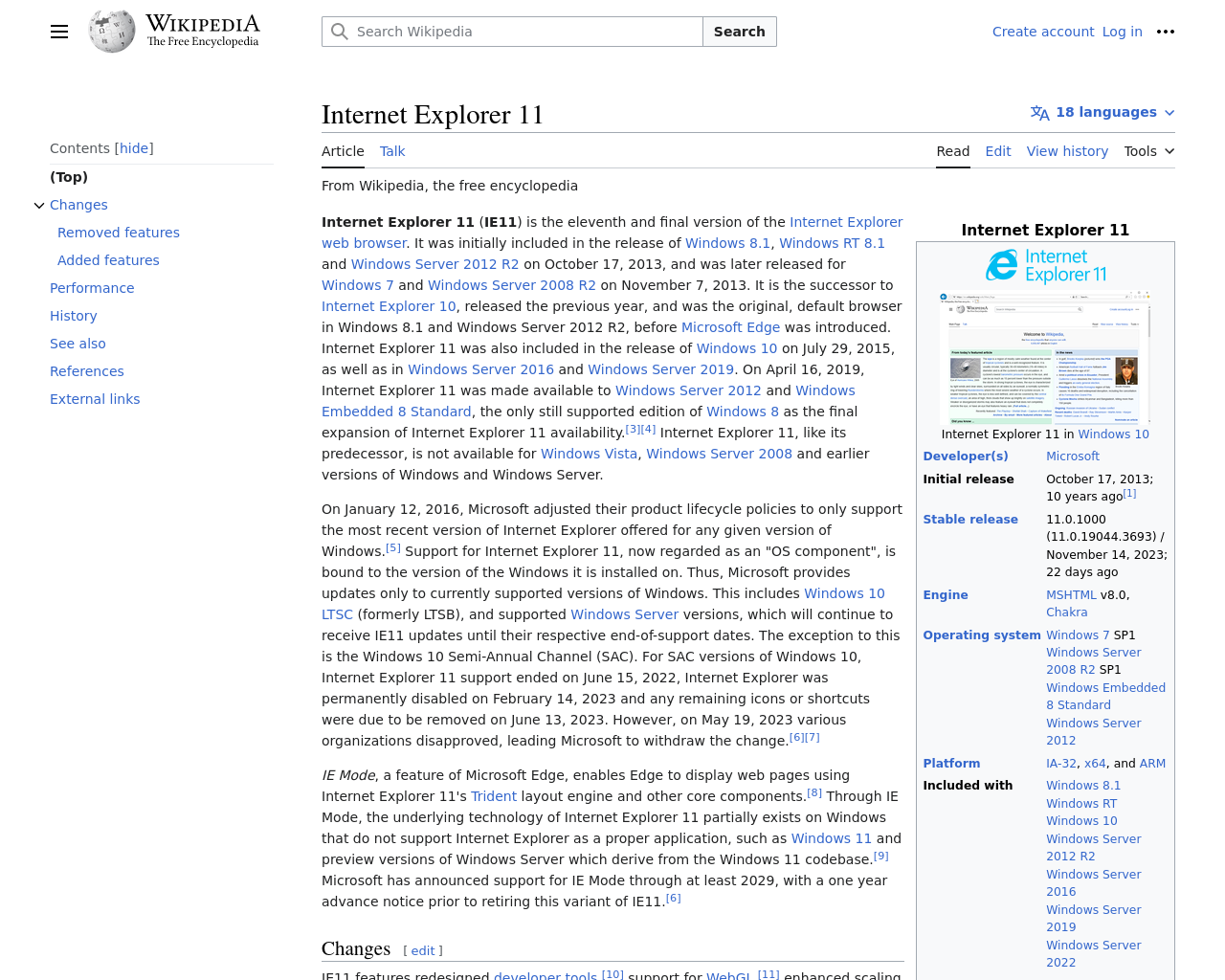Screen dimensions: 1225x980
Task: Open the Trident layout engine link
Action: click(x=494, y=796)
